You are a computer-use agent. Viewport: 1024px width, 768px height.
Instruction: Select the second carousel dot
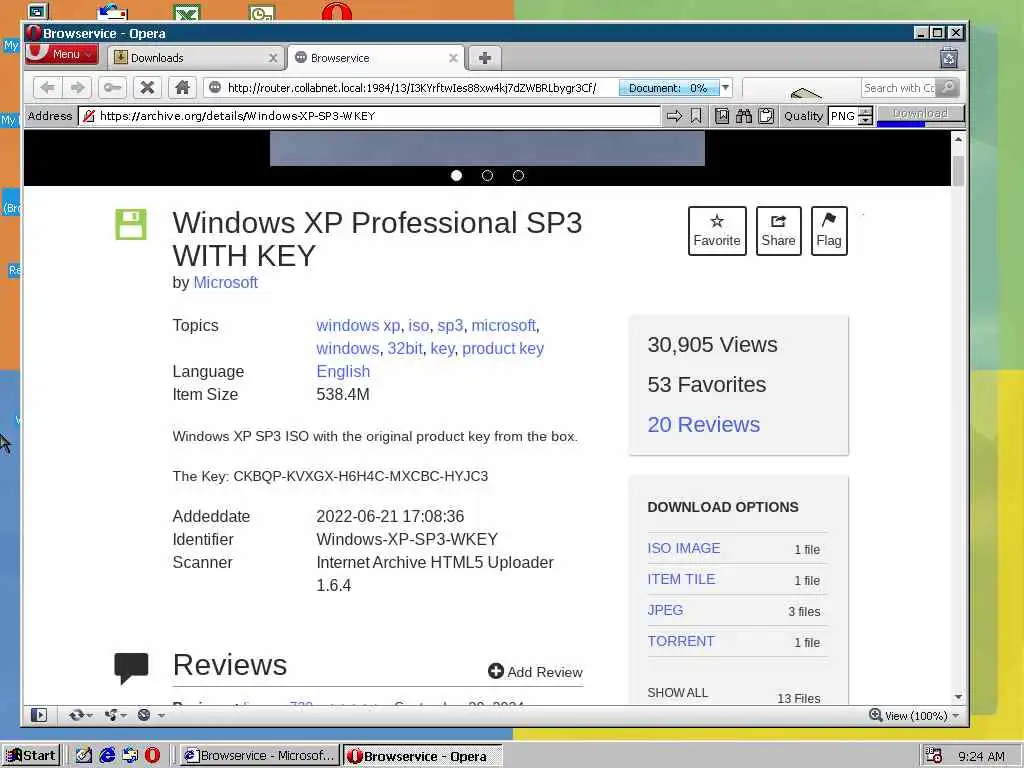coord(487,175)
